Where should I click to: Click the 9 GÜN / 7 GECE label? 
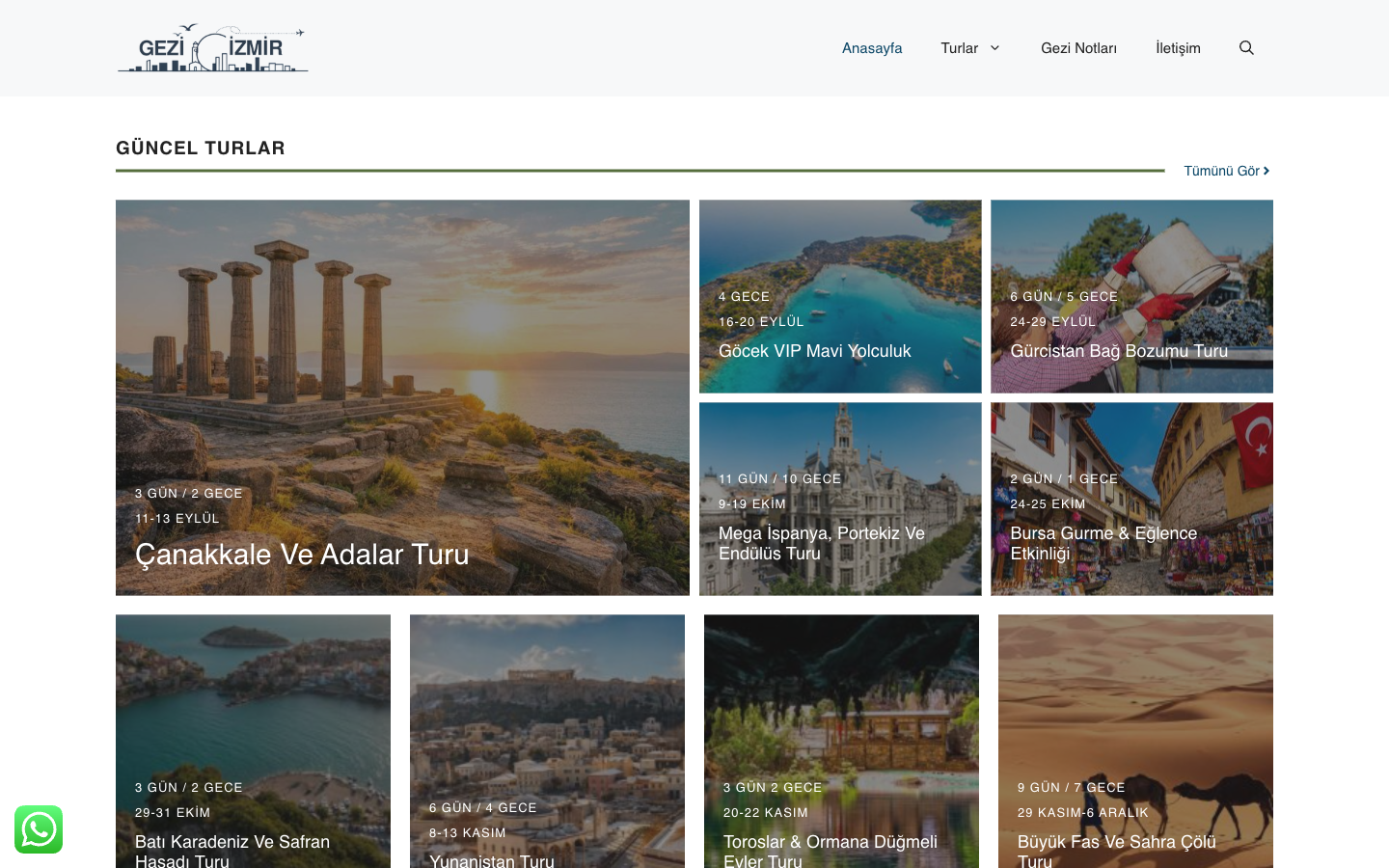[1071, 787]
